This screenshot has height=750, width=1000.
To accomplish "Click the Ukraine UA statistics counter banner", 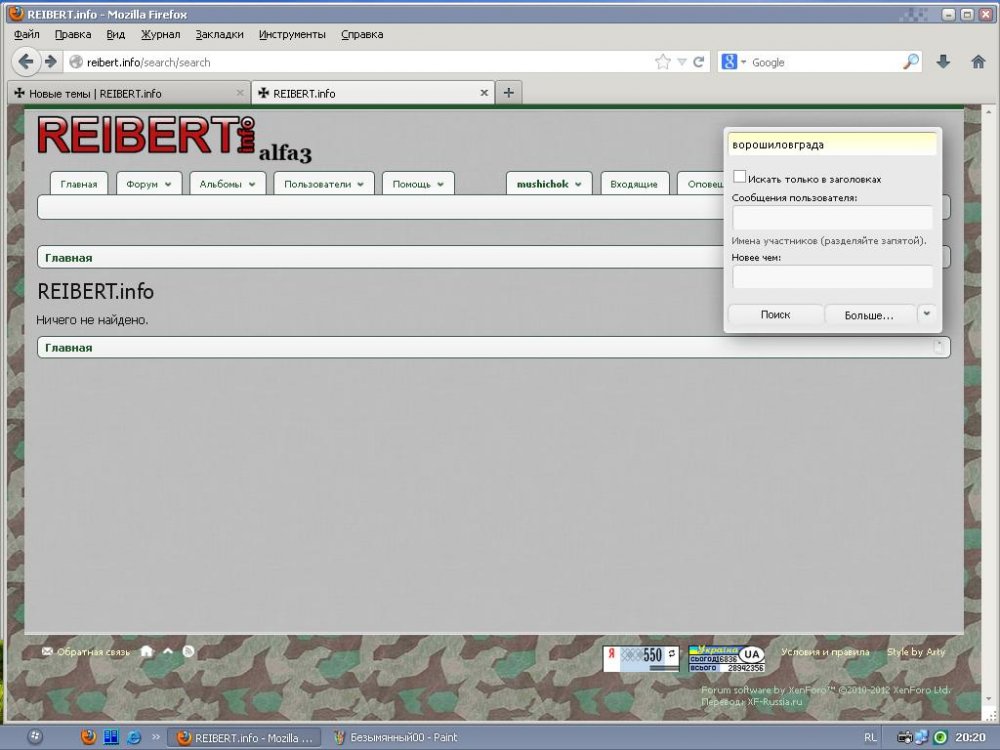I will click(x=726, y=658).
